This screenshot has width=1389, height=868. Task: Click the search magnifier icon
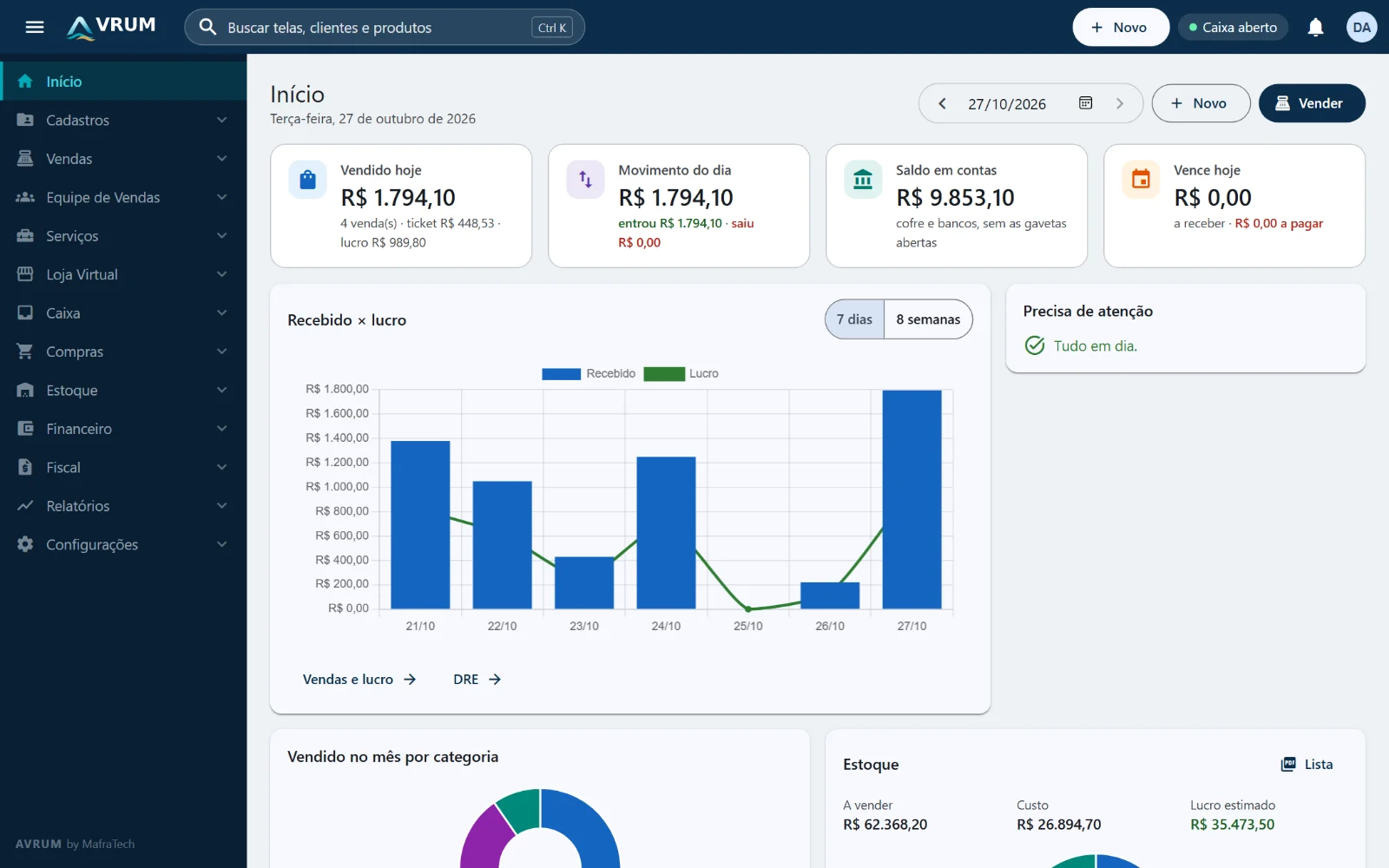(x=207, y=27)
